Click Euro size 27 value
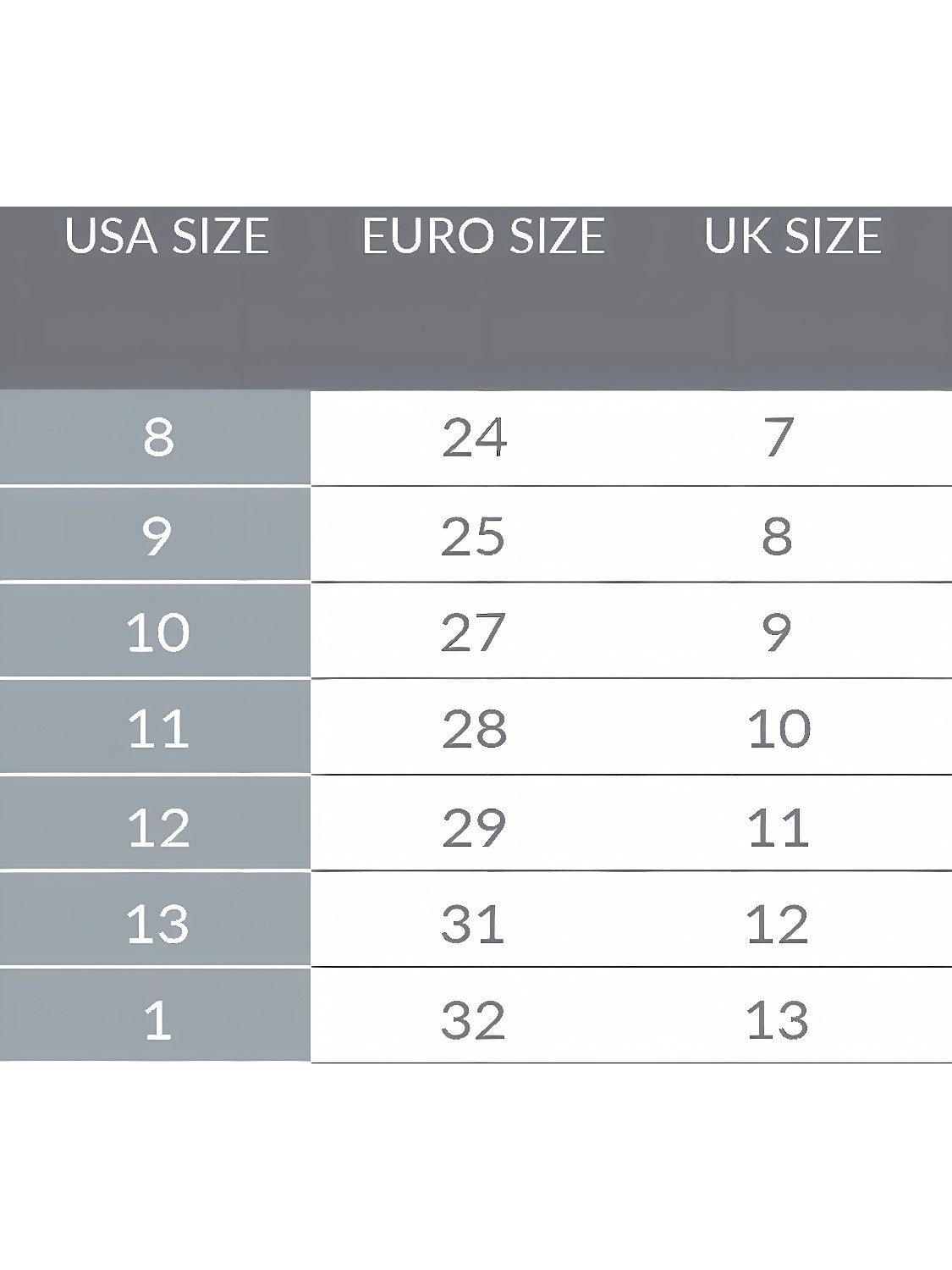 (473, 632)
